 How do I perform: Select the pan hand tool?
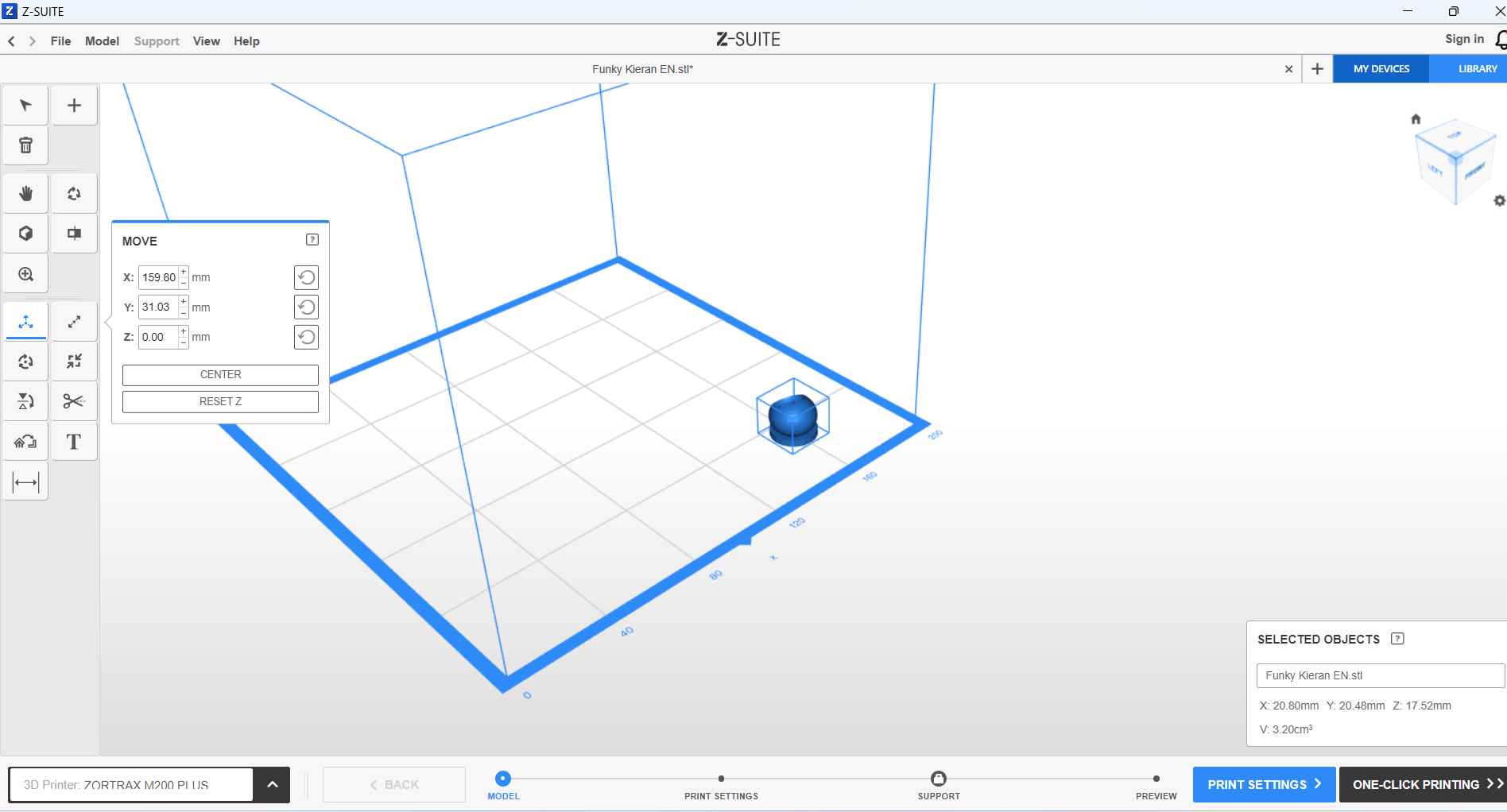[25, 194]
